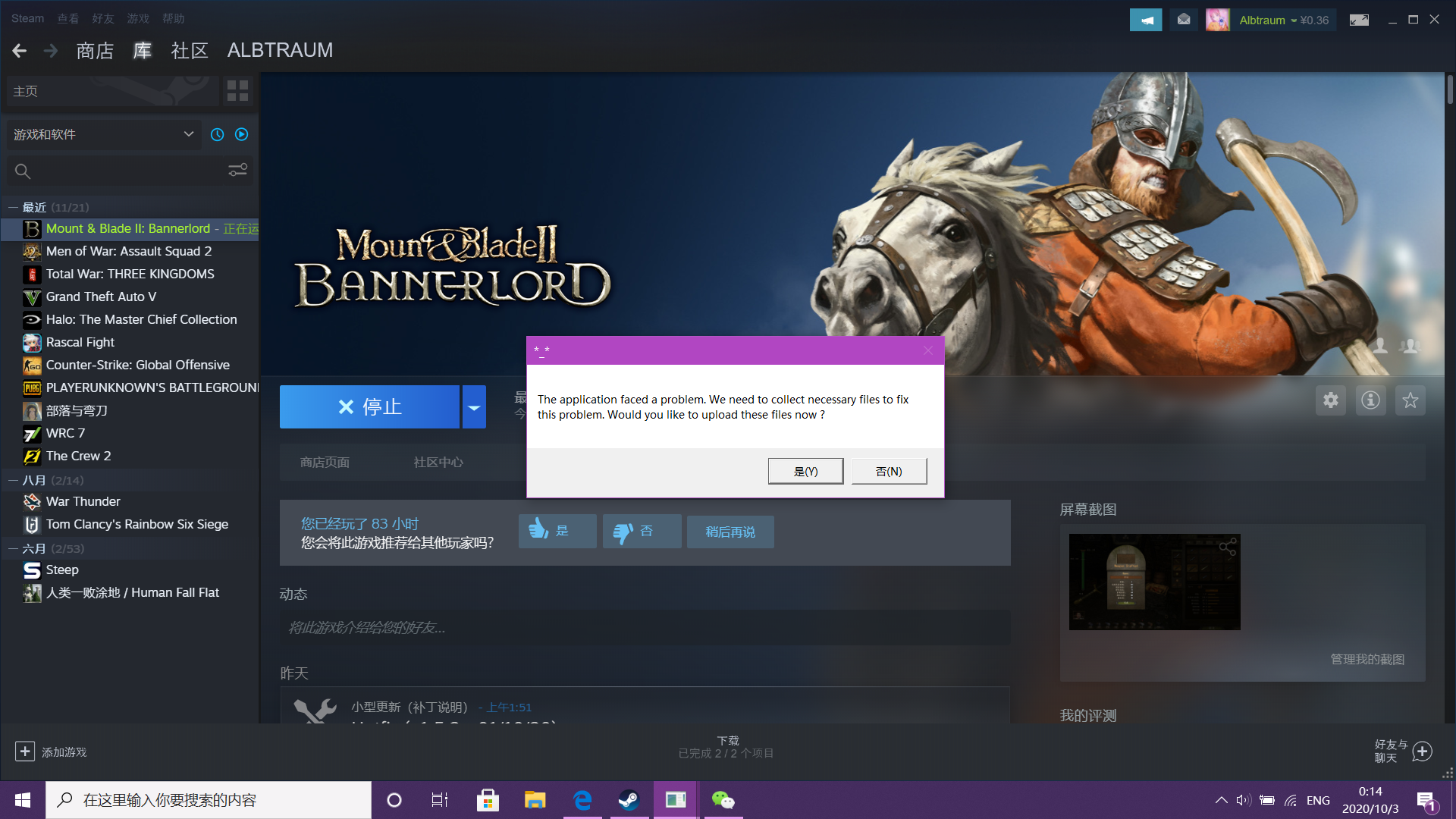Click page vertical scrollbar
Image resolution: width=1456 pixels, height=819 pixels.
[x=1450, y=89]
